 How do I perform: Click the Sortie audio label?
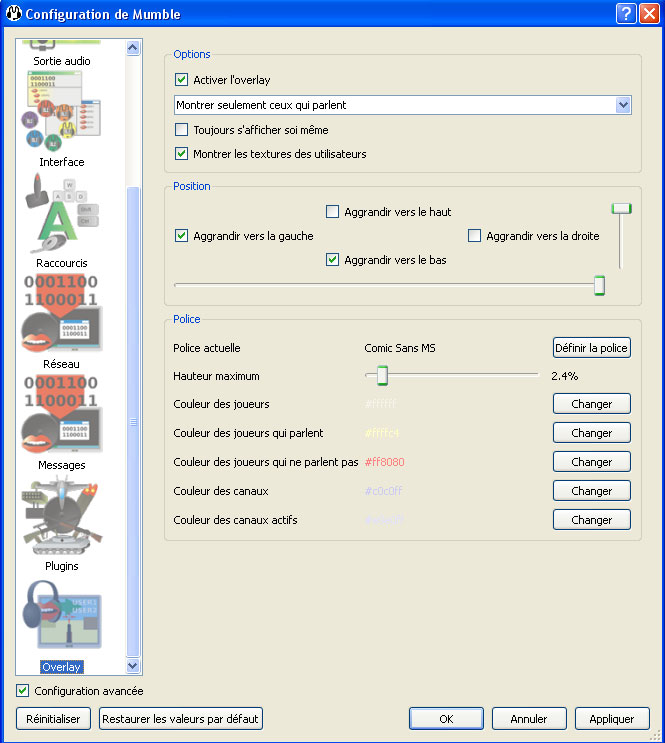point(62,61)
